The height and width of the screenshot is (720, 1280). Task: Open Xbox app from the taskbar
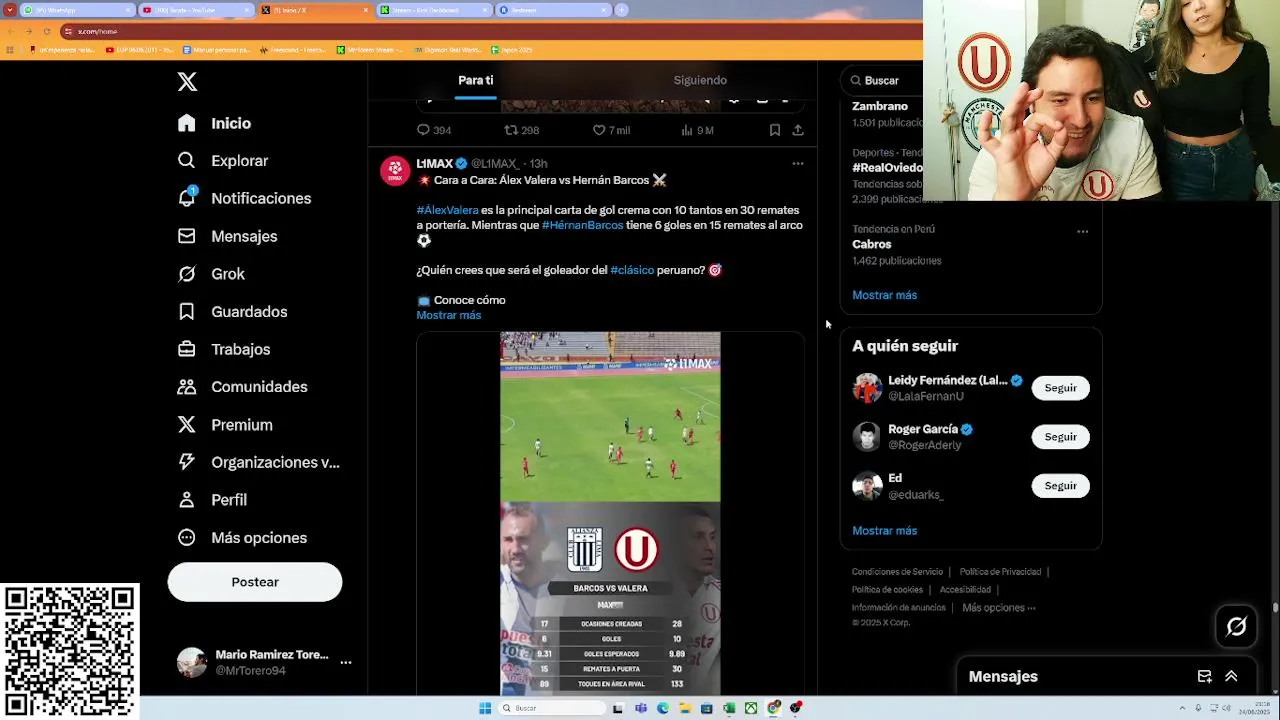(x=751, y=708)
